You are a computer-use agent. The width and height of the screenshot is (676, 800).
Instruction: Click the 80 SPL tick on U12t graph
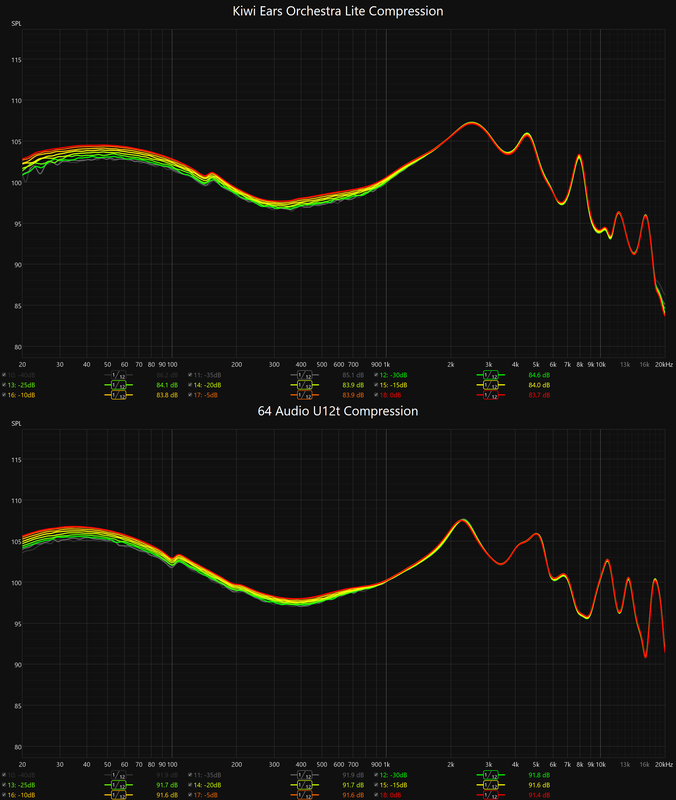pos(18,747)
